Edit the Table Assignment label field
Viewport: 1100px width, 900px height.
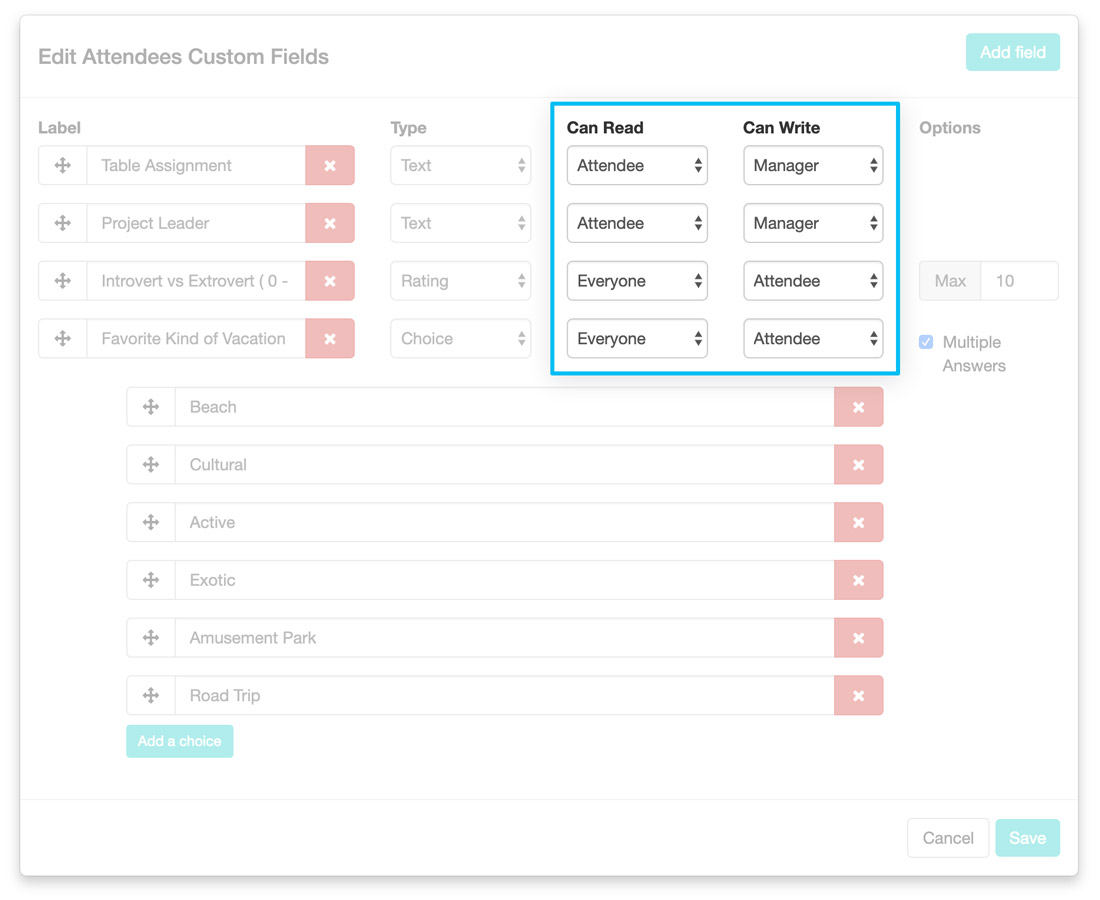coord(196,166)
